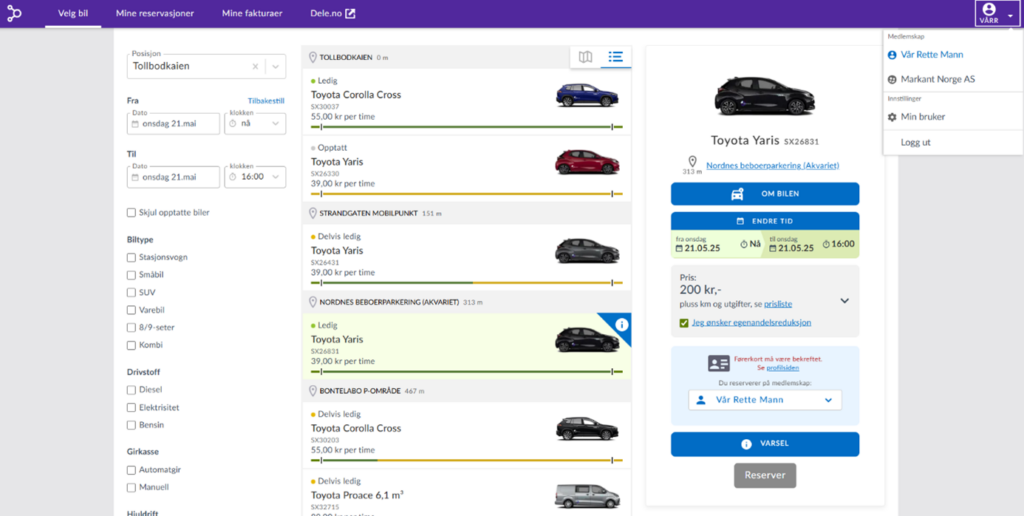The height and width of the screenshot is (516, 1024).
Task: Select the list view icon
Action: [615, 57]
